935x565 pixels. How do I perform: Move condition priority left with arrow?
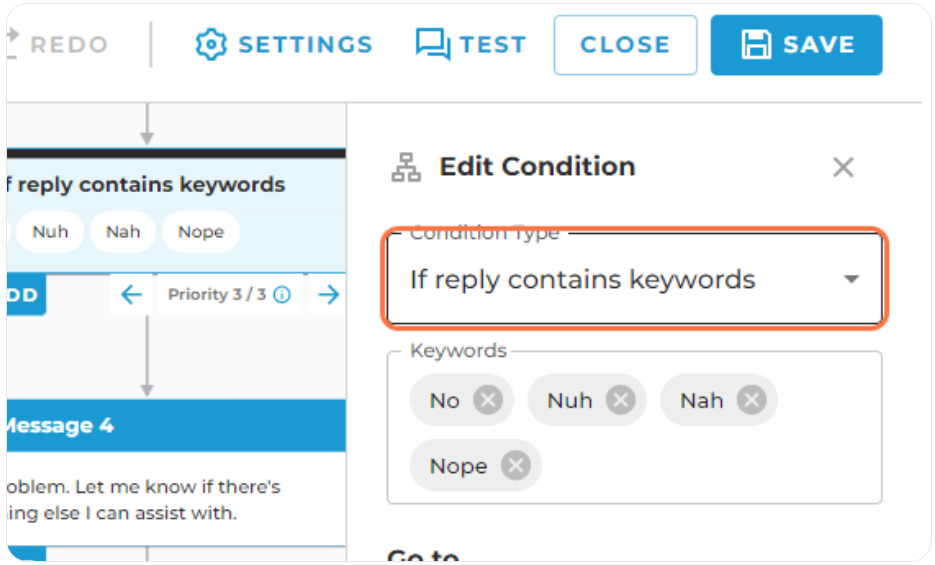pos(132,294)
